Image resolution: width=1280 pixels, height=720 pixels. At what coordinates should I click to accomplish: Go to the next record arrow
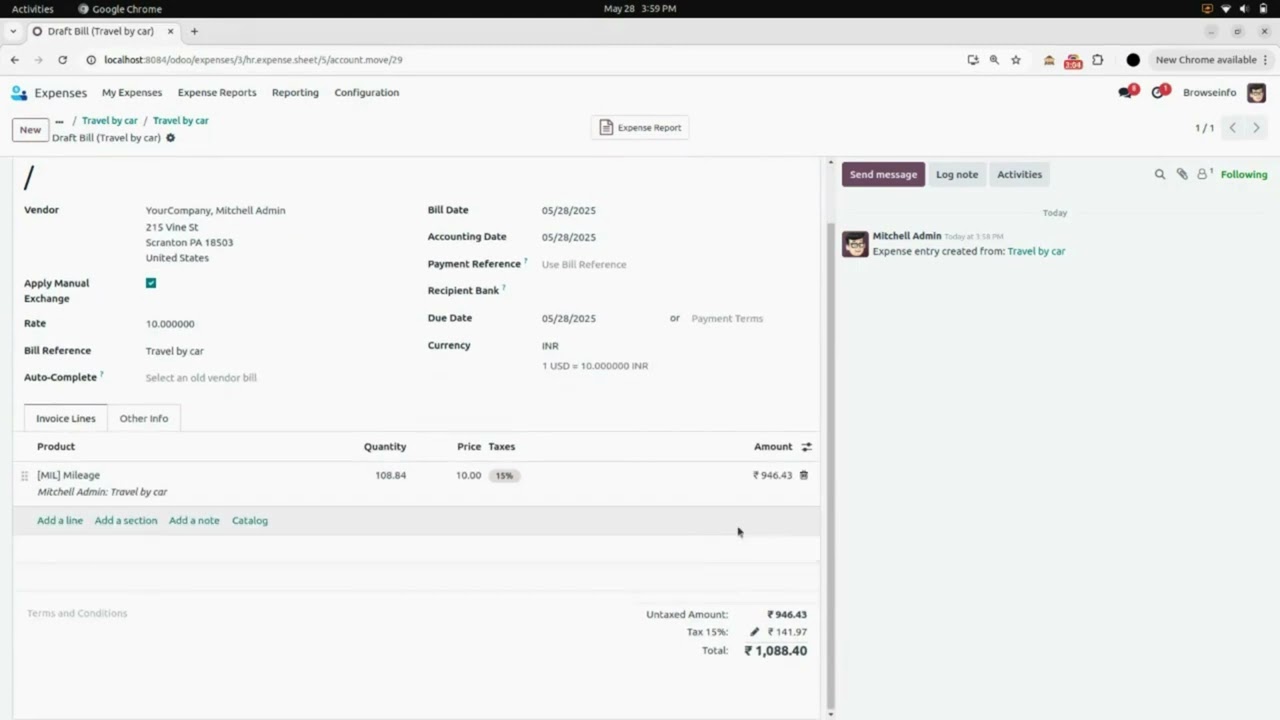click(x=1257, y=128)
